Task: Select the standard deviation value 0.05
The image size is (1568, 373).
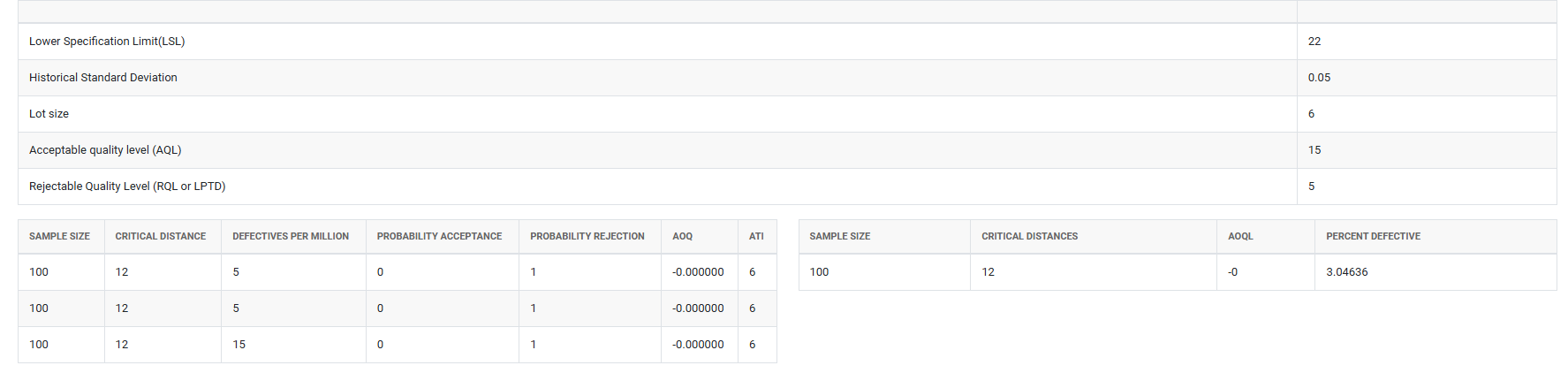Action: click(1319, 78)
